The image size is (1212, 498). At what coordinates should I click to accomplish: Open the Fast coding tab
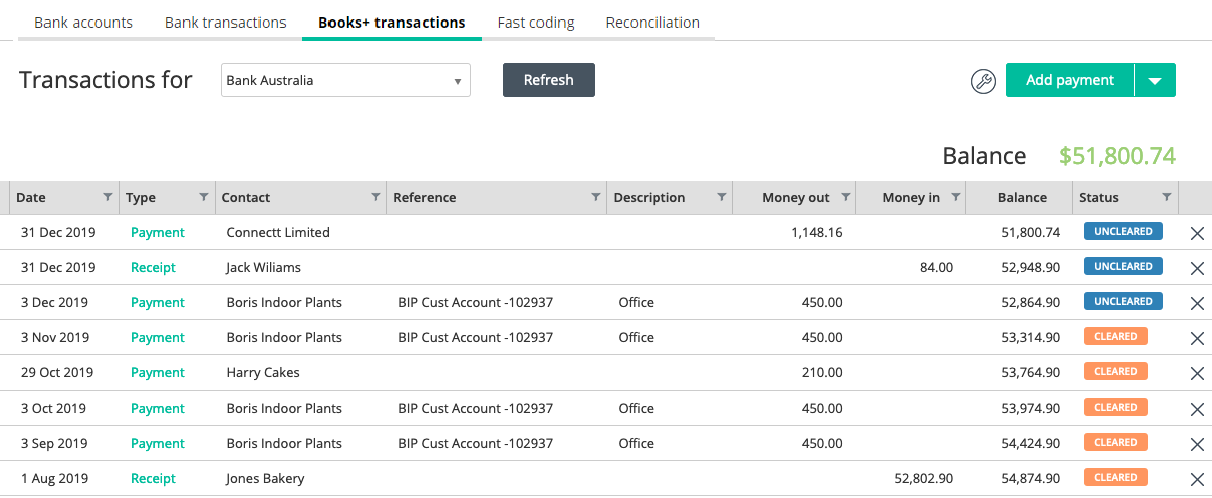[536, 22]
